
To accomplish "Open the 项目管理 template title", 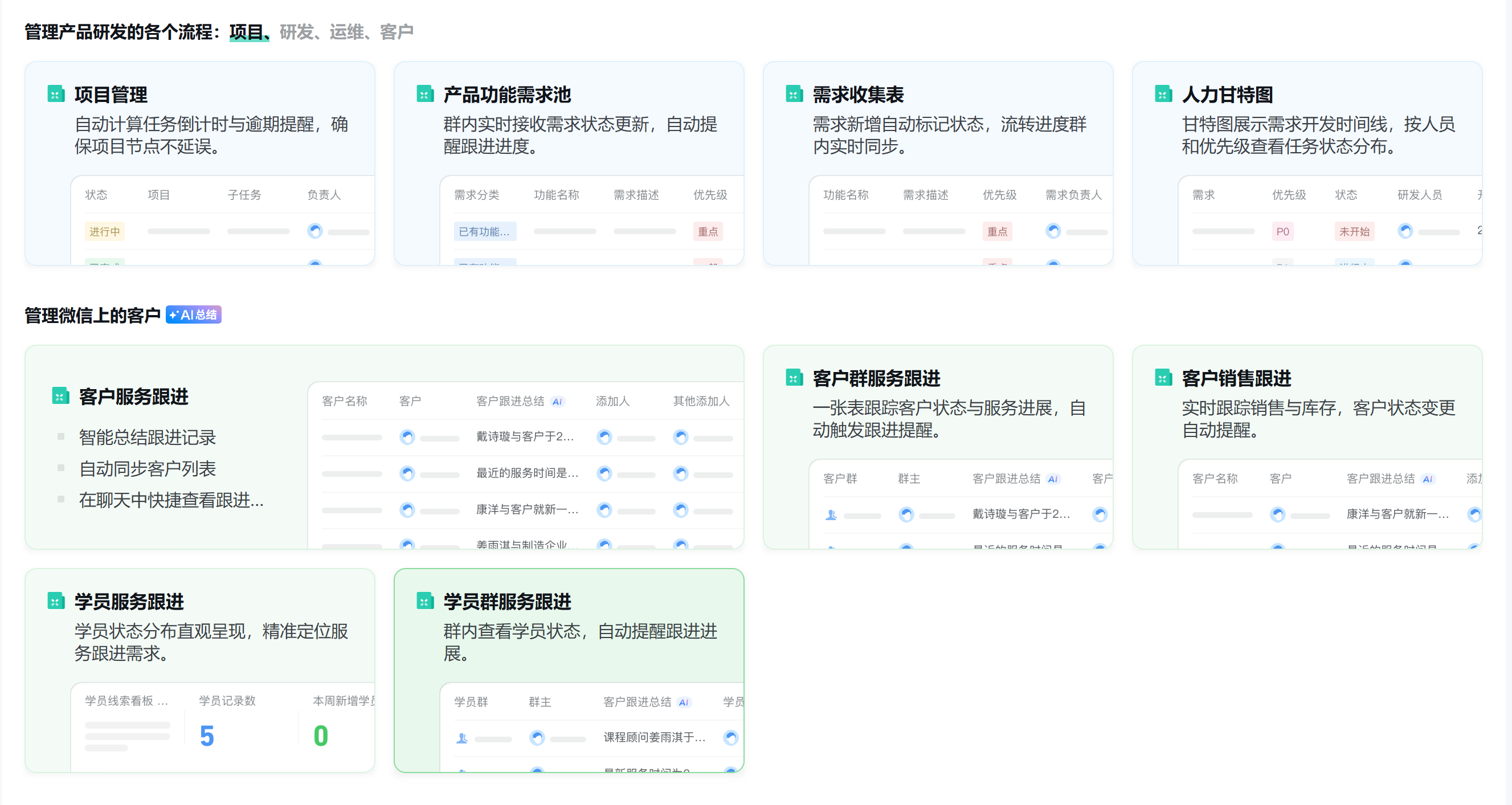I will 111,95.
